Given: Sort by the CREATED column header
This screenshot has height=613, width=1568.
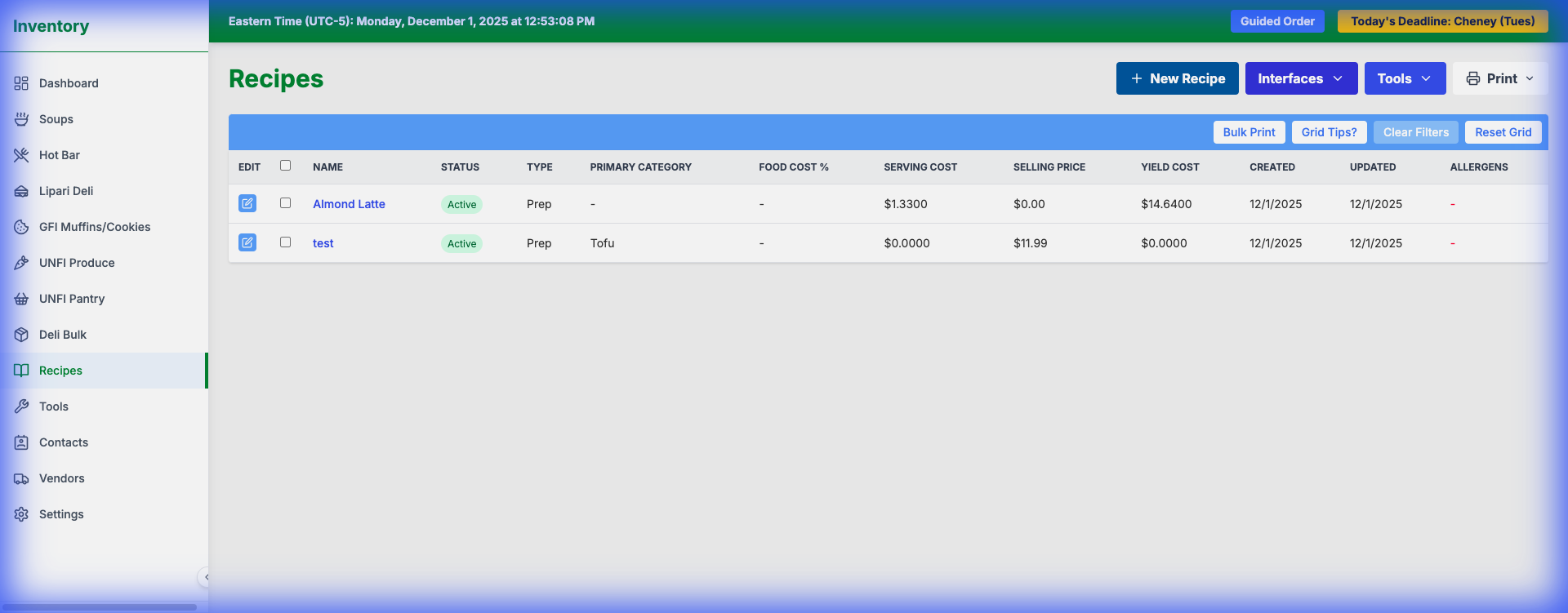Looking at the screenshot, I should [x=1272, y=167].
